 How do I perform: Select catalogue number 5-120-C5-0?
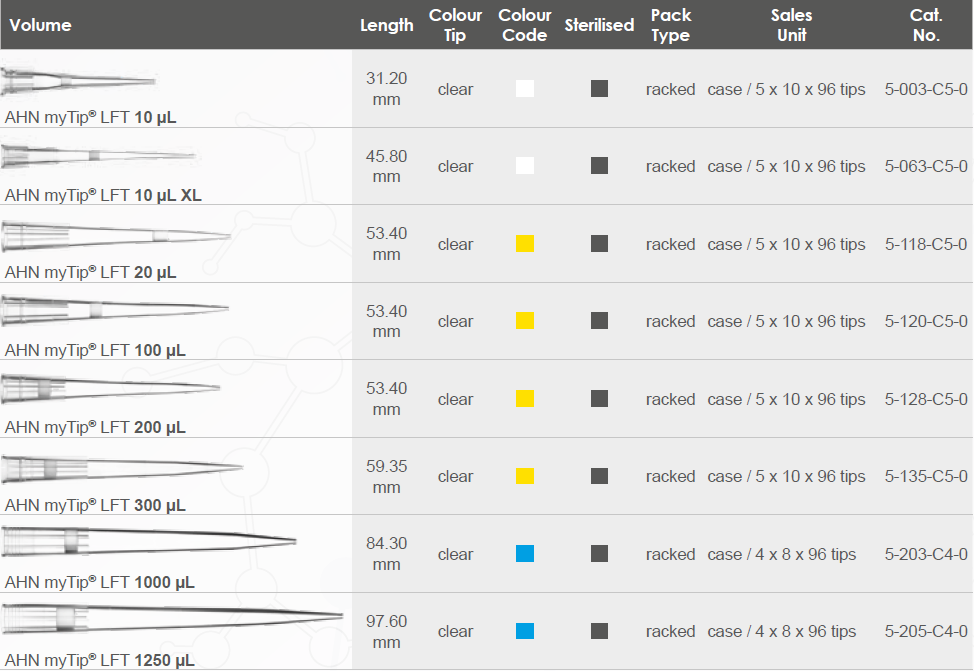click(926, 321)
